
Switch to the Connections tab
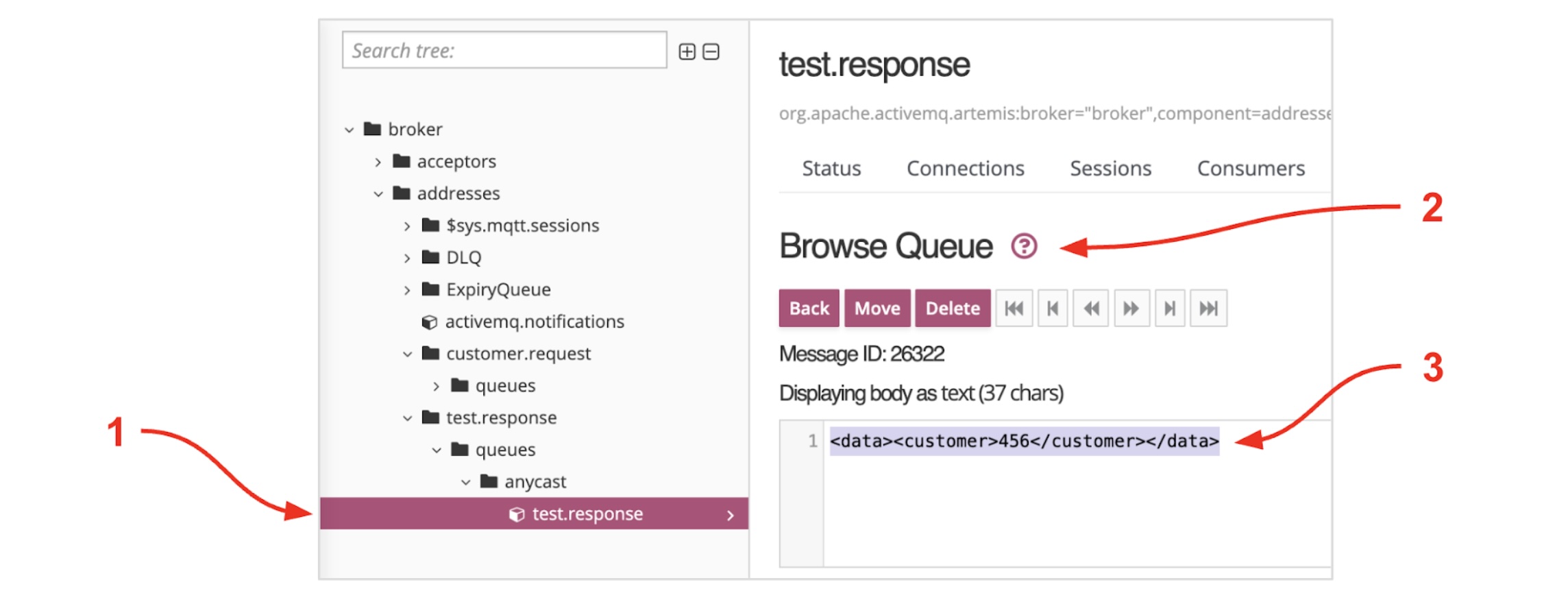click(965, 169)
